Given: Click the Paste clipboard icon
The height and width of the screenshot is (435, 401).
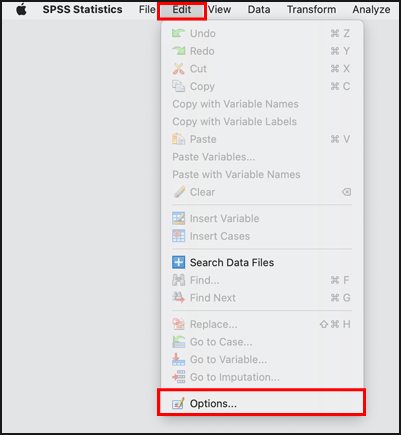Looking at the screenshot, I should pyautogui.click(x=178, y=139).
